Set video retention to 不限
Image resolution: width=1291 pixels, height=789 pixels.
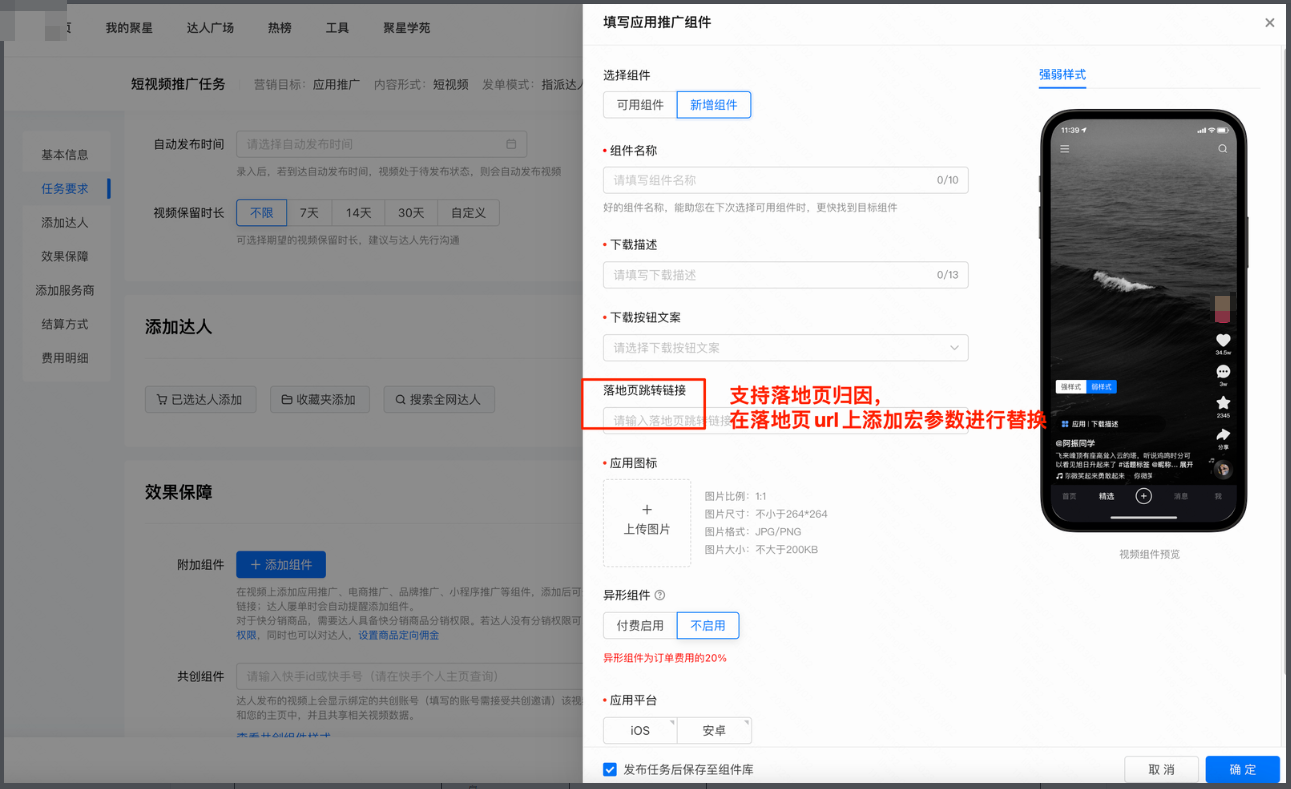coord(262,213)
